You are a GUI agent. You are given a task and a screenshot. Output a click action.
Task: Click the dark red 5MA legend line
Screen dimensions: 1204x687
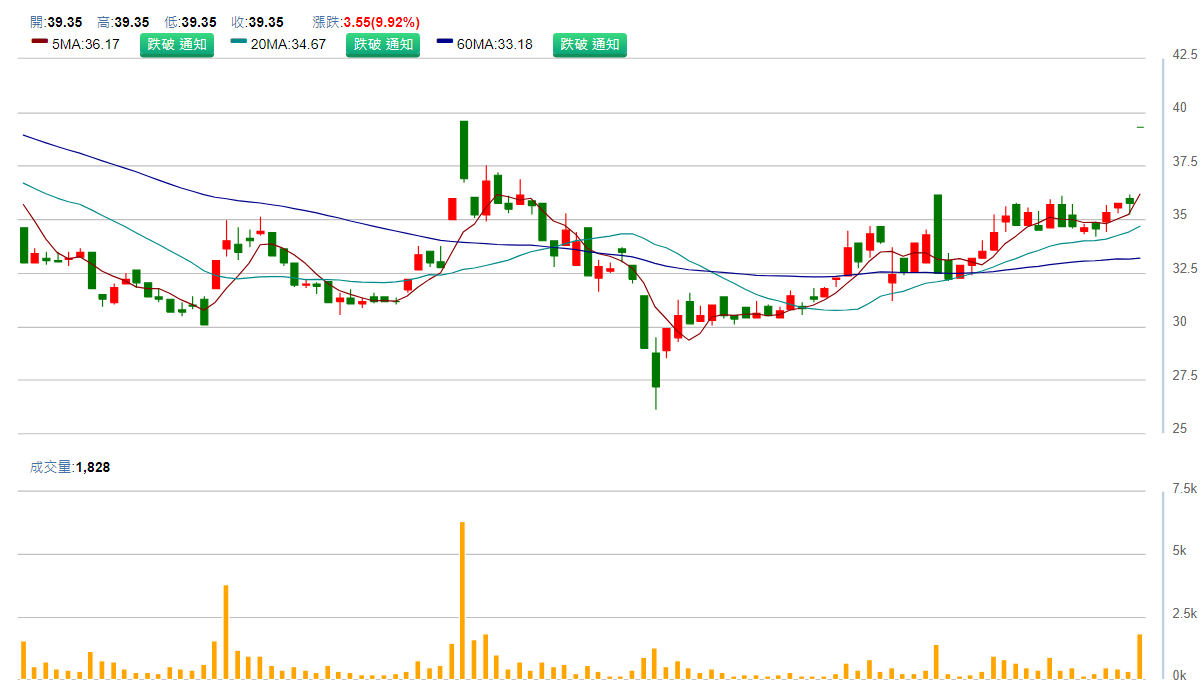pyautogui.click(x=39, y=42)
